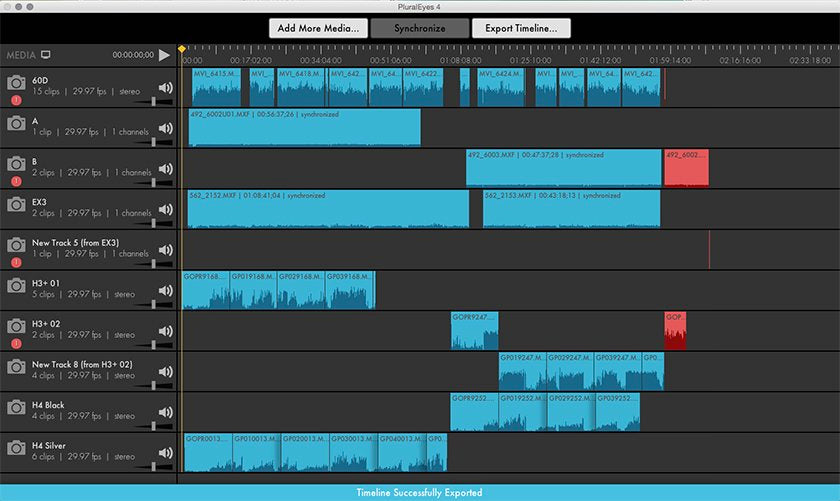Toggle the H4 Black track speaker
The width and height of the screenshot is (840, 501).
(x=166, y=412)
